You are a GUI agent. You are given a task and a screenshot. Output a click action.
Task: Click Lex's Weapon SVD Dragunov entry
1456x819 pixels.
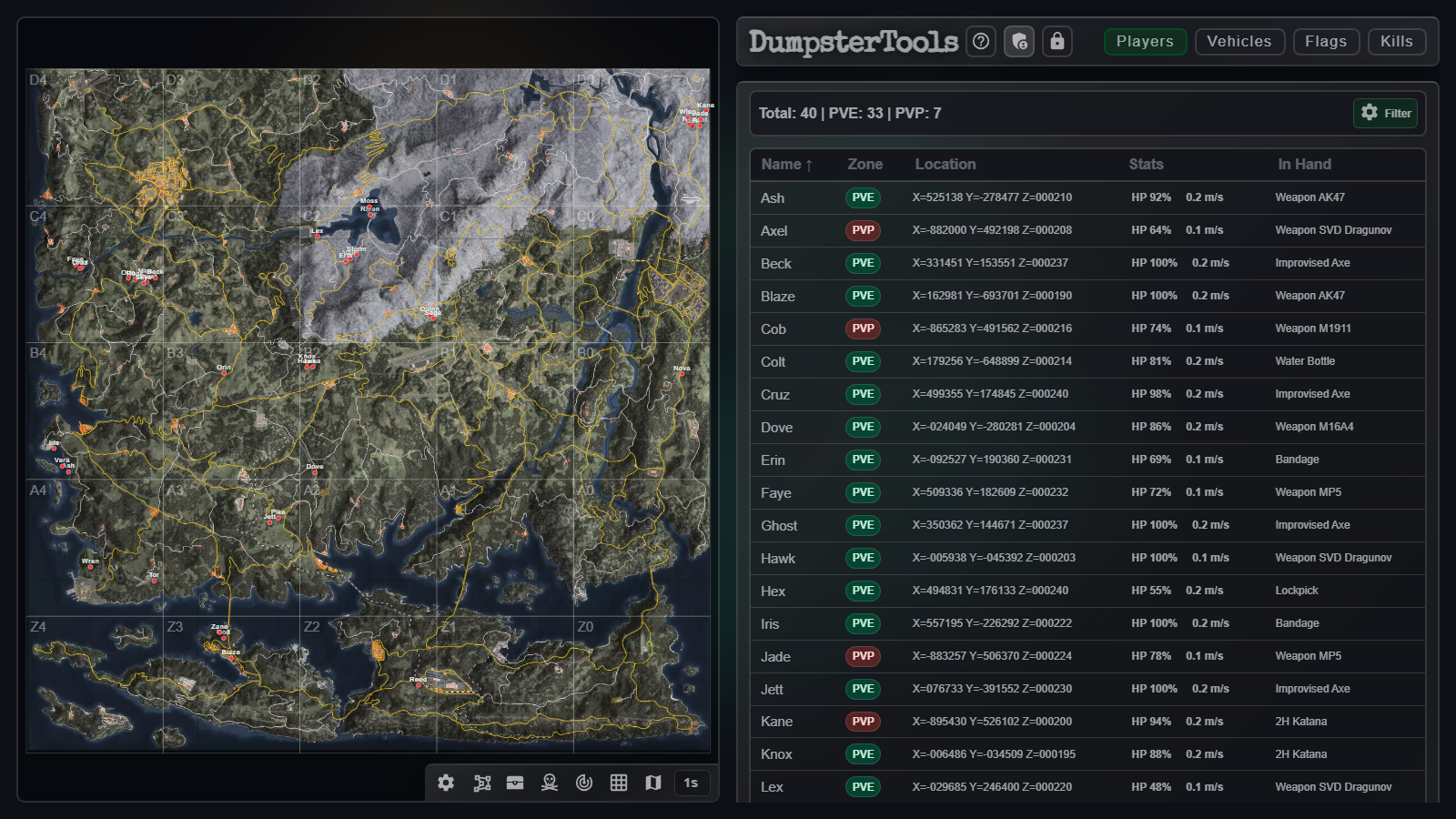pos(1333,787)
